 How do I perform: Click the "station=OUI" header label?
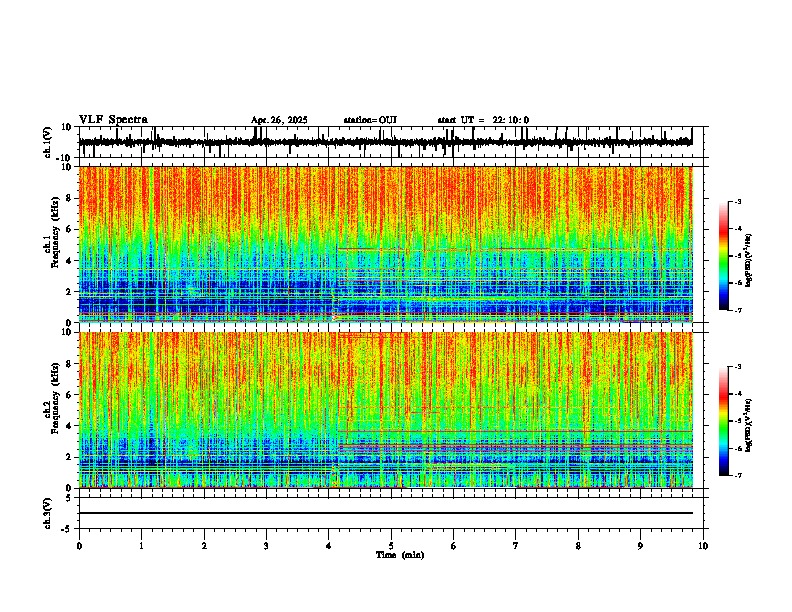(x=370, y=120)
